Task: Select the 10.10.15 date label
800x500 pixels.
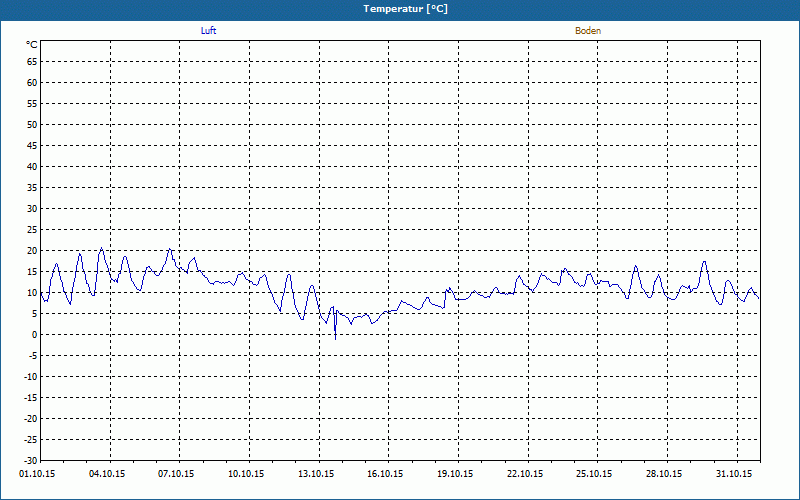Action: tap(246, 474)
